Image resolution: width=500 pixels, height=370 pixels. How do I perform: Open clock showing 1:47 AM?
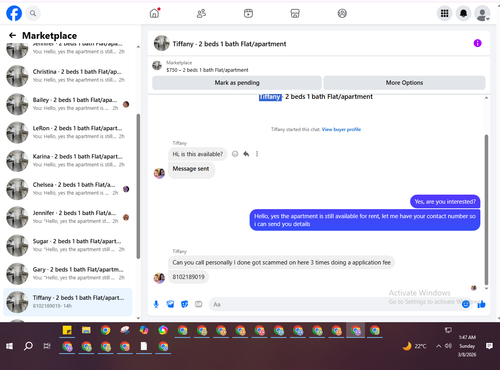click(467, 346)
